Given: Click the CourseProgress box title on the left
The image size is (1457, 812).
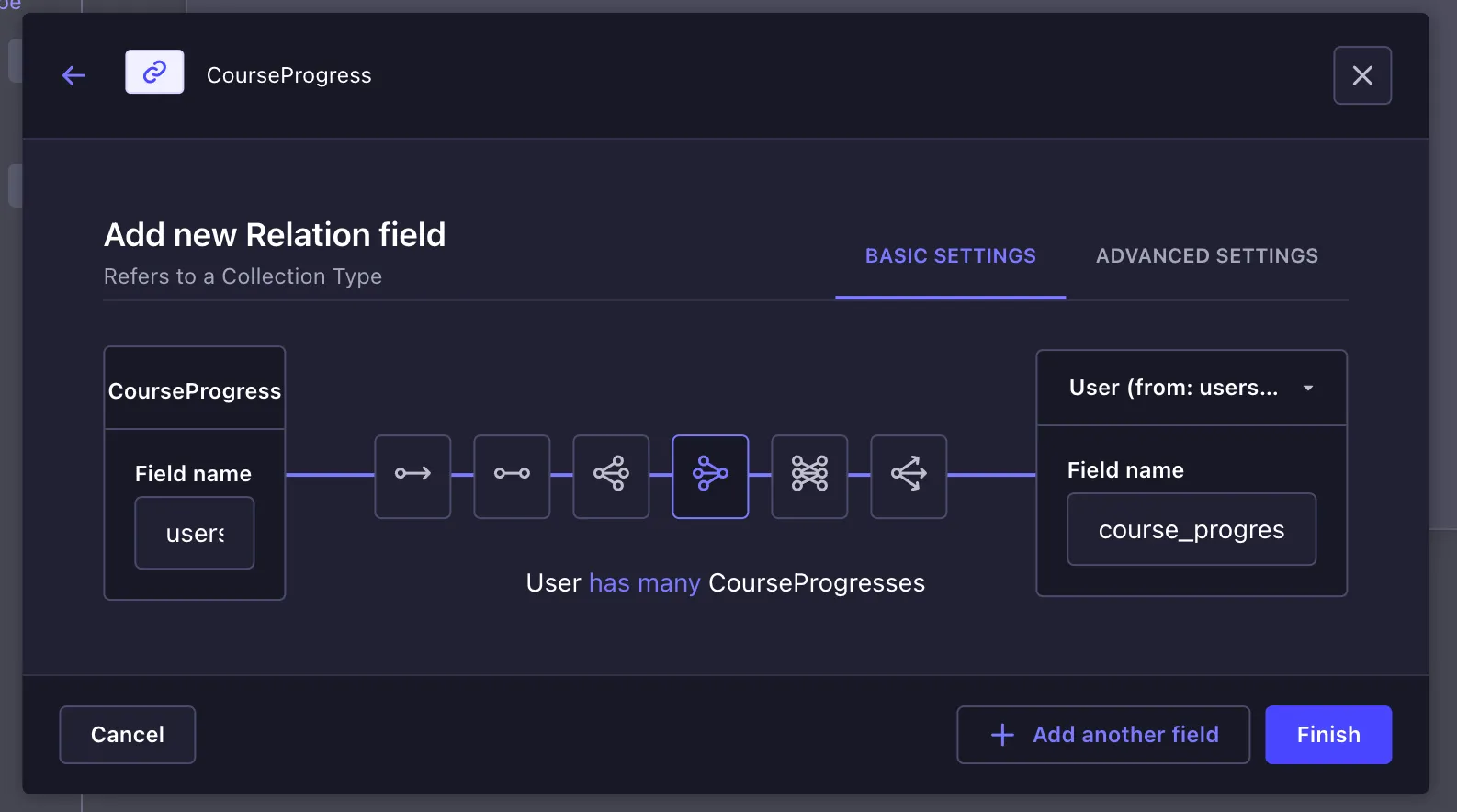Looking at the screenshot, I should 195,391.
